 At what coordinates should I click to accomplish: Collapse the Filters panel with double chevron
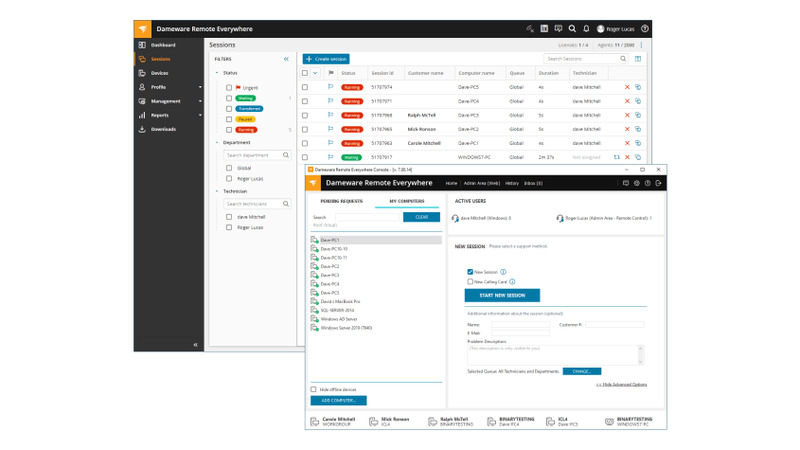[286, 59]
